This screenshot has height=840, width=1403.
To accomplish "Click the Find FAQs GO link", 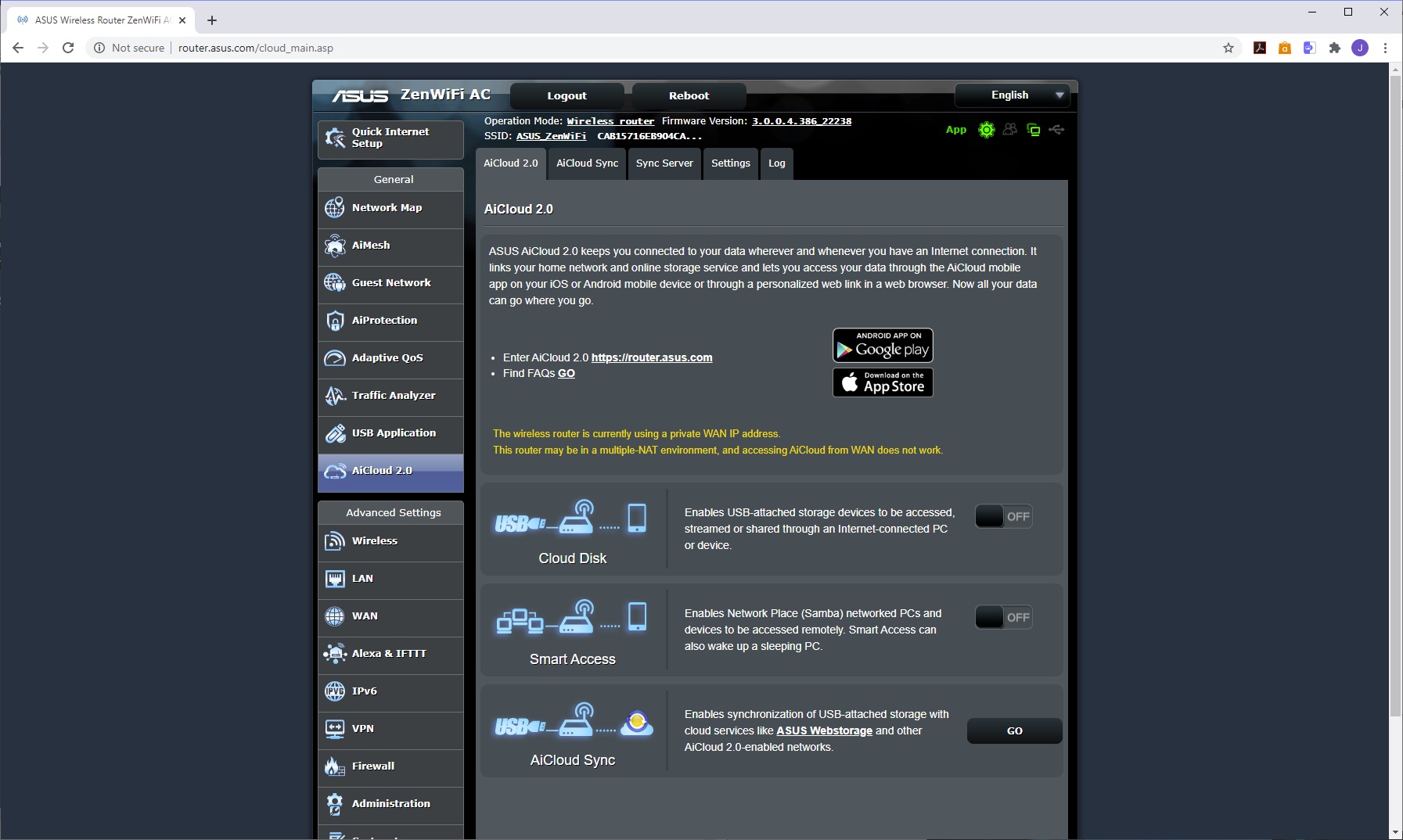I will [567, 373].
